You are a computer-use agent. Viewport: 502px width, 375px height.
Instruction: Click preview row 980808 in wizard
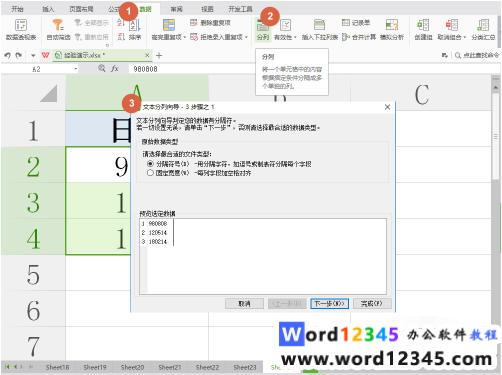pyautogui.click(x=157, y=223)
